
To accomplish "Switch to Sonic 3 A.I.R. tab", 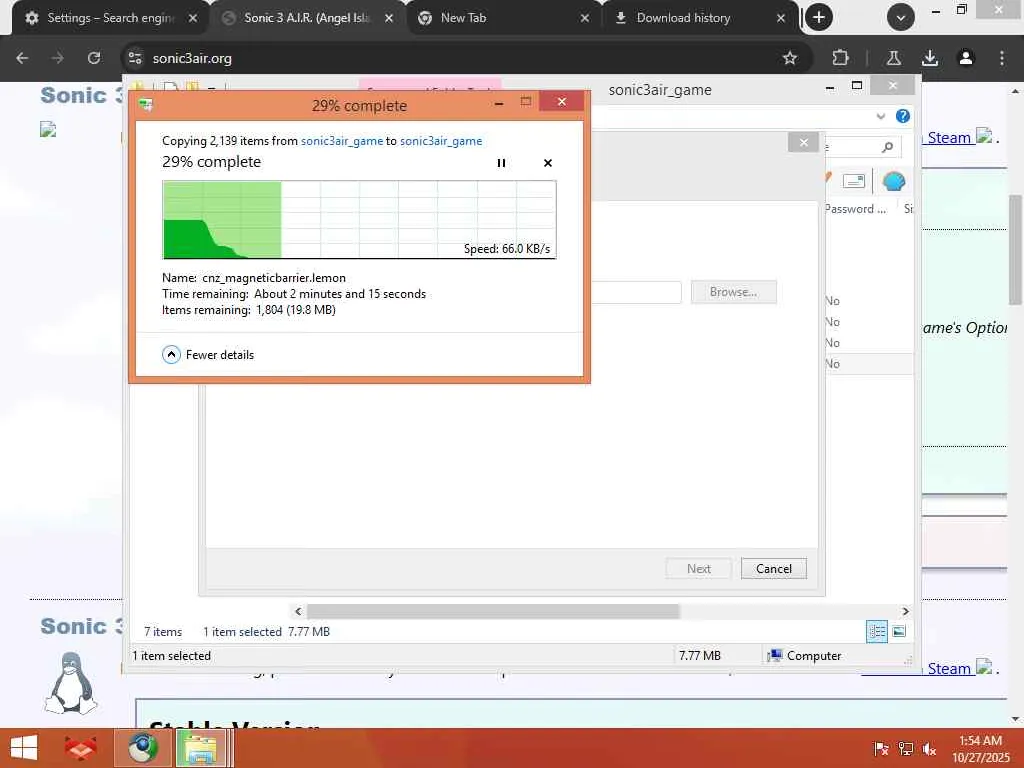I will 307,18.
